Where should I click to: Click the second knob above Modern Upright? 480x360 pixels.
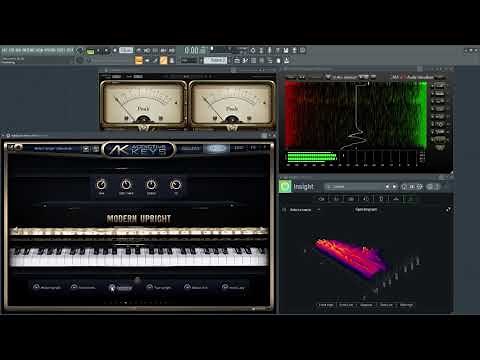pos(126,184)
